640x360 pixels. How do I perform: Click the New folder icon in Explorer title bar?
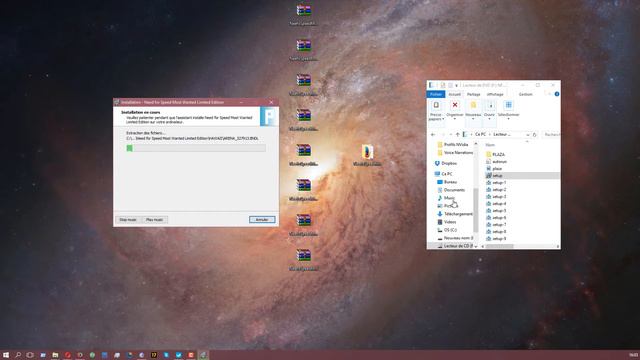(450, 85)
